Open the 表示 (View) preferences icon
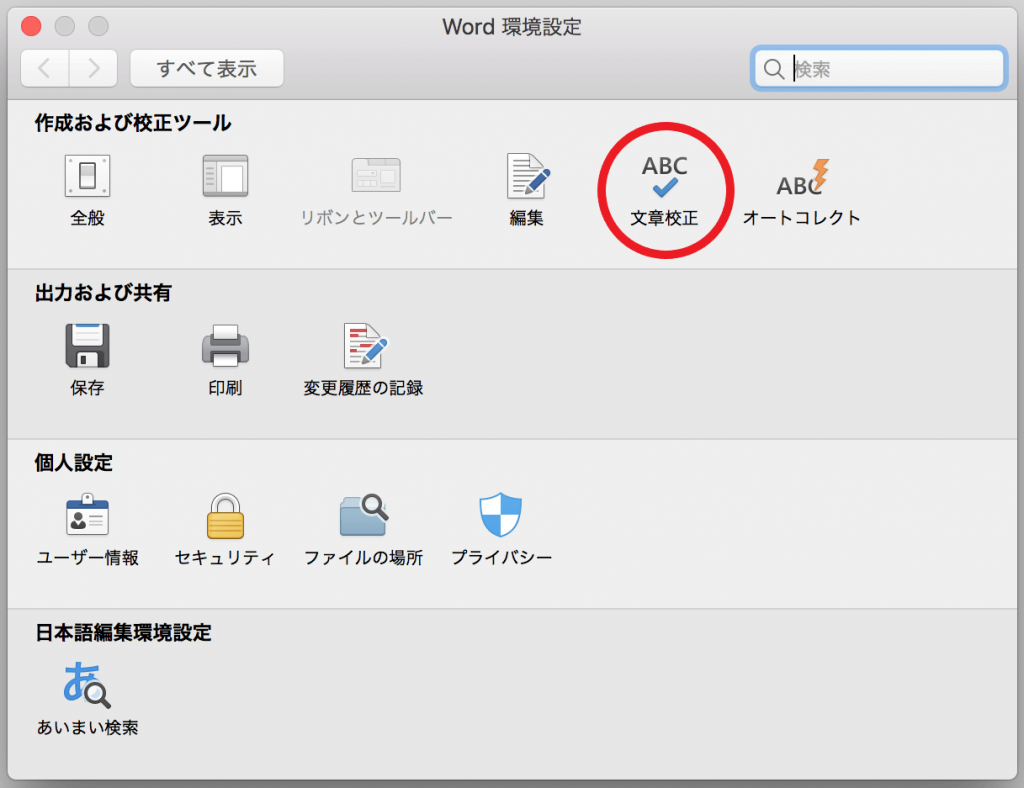 [225, 176]
